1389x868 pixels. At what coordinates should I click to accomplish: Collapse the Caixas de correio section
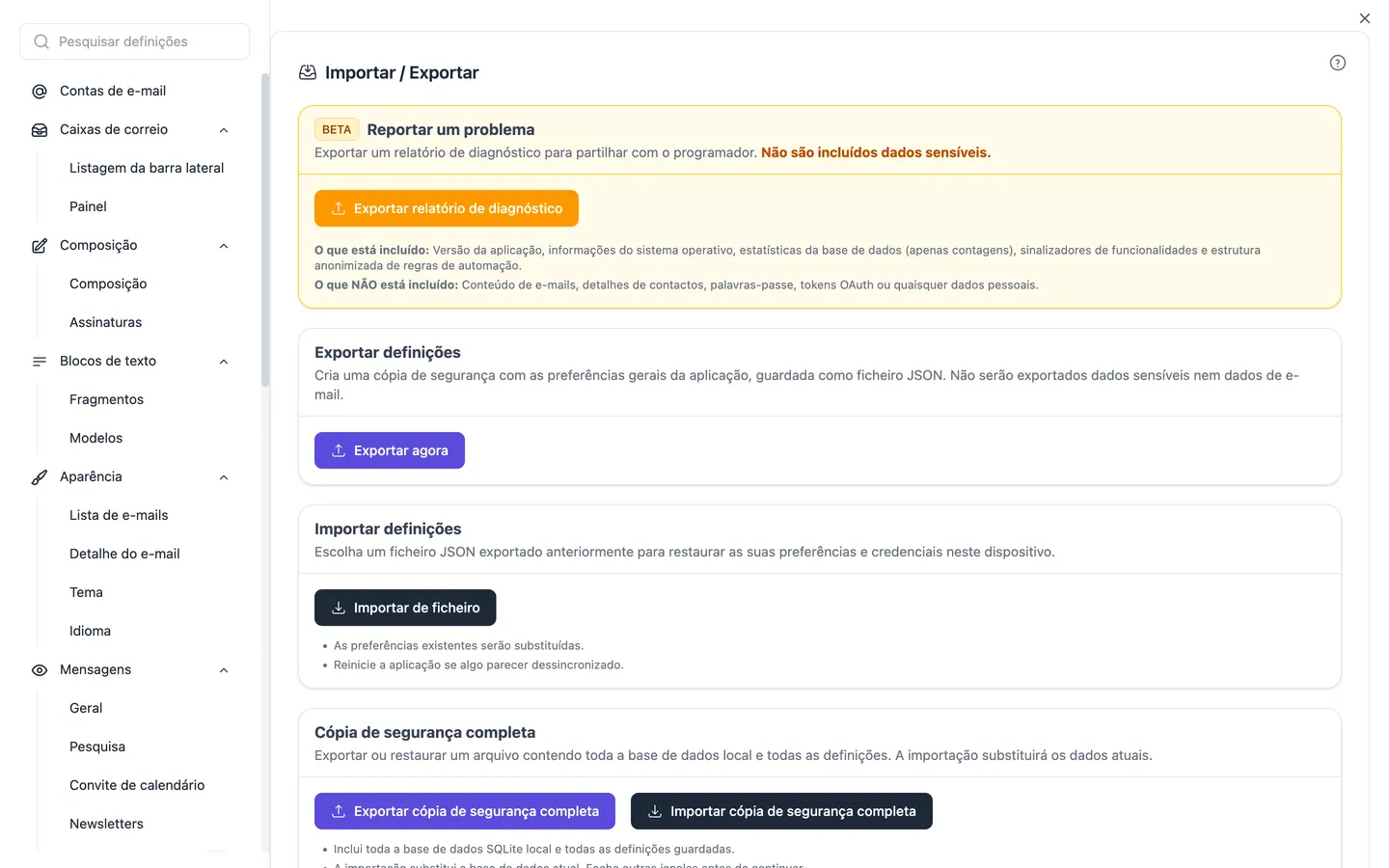click(x=224, y=130)
